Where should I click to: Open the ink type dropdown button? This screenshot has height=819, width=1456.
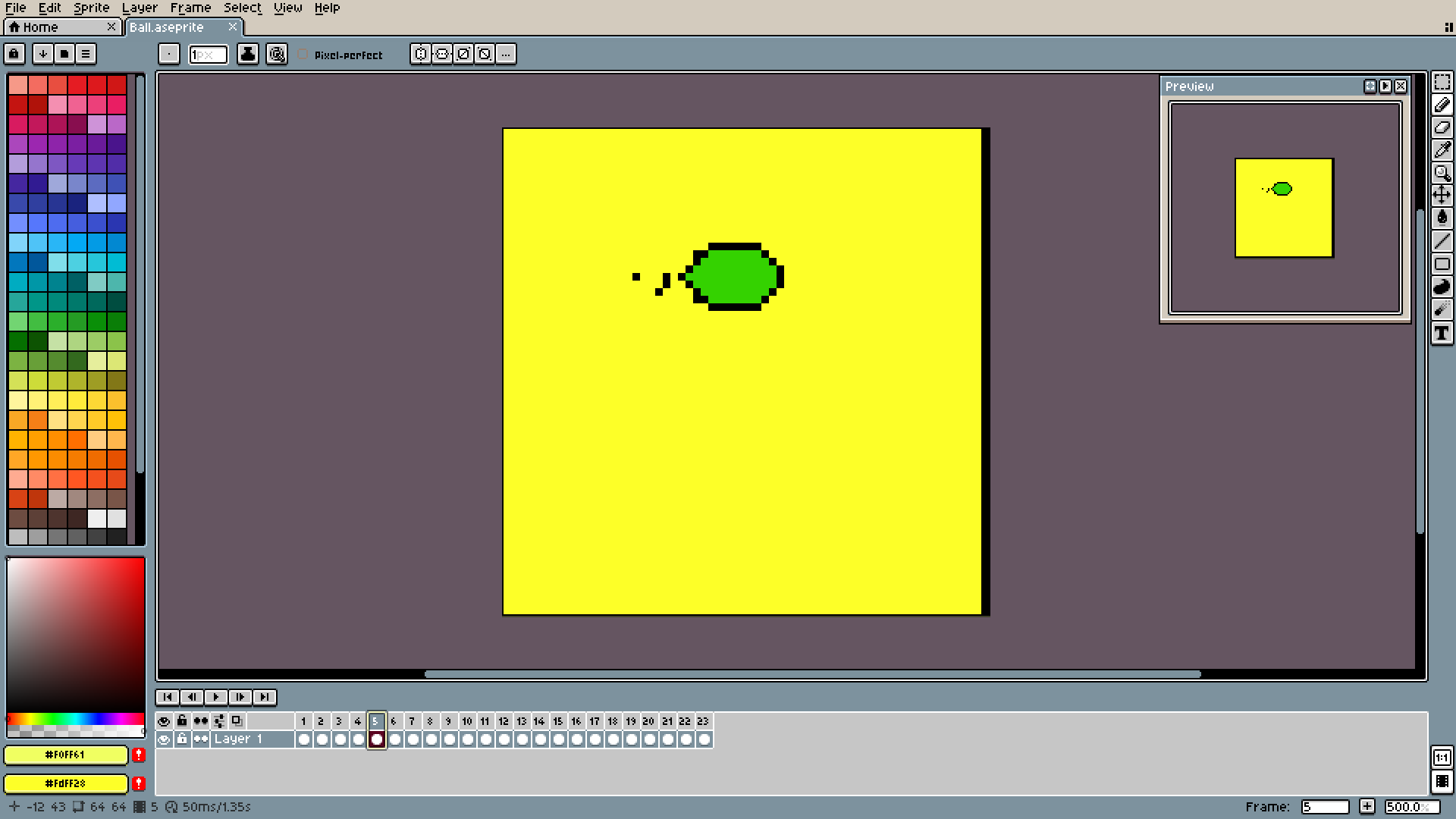tap(247, 54)
